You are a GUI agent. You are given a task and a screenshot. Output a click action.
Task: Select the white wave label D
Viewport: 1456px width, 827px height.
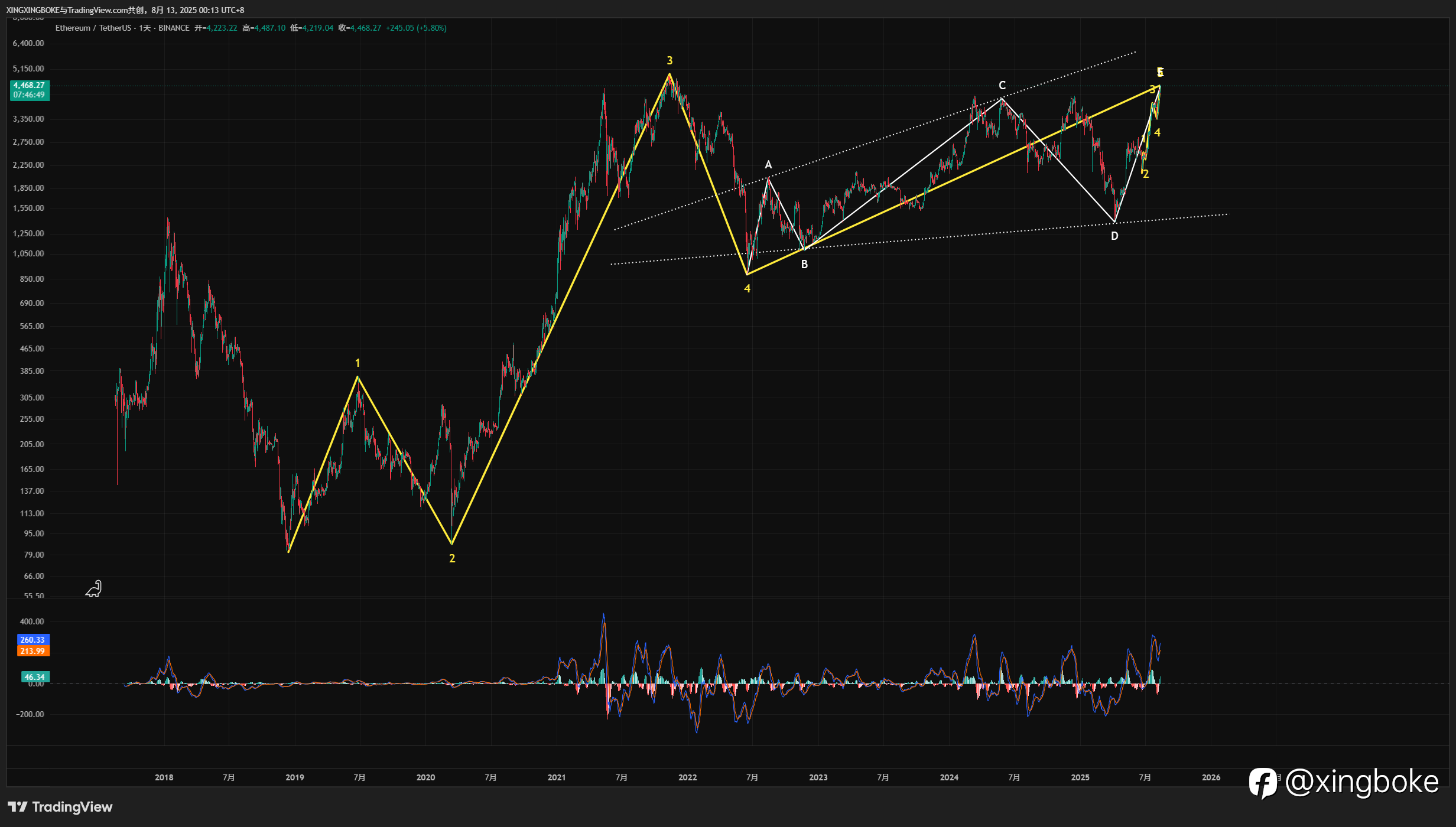(x=1114, y=236)
